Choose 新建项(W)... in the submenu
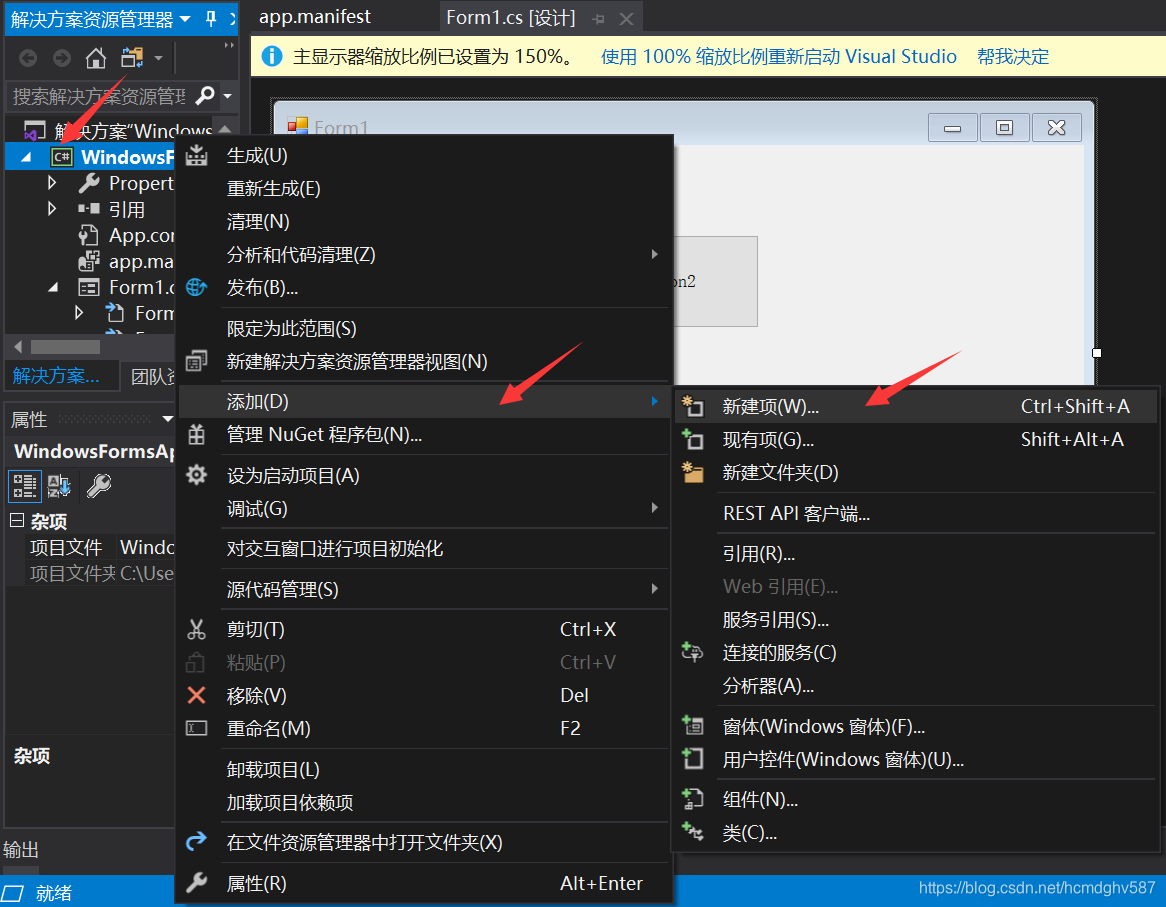This screenshot has height=907, width=1166. click(915, 406)
